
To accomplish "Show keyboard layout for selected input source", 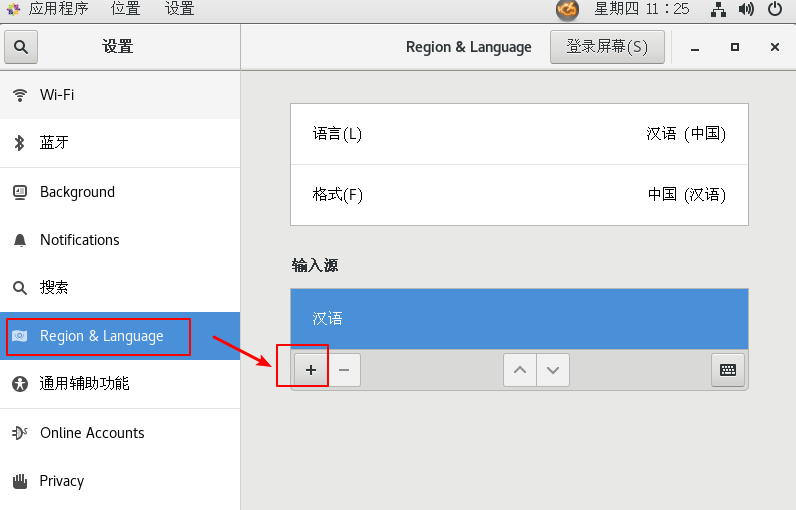I will coord(728,370).
